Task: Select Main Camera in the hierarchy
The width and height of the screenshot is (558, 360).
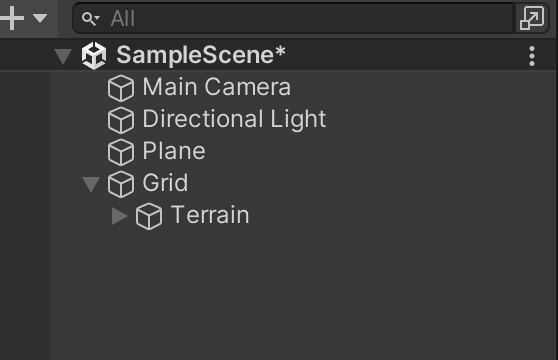Action: (217, 87)
